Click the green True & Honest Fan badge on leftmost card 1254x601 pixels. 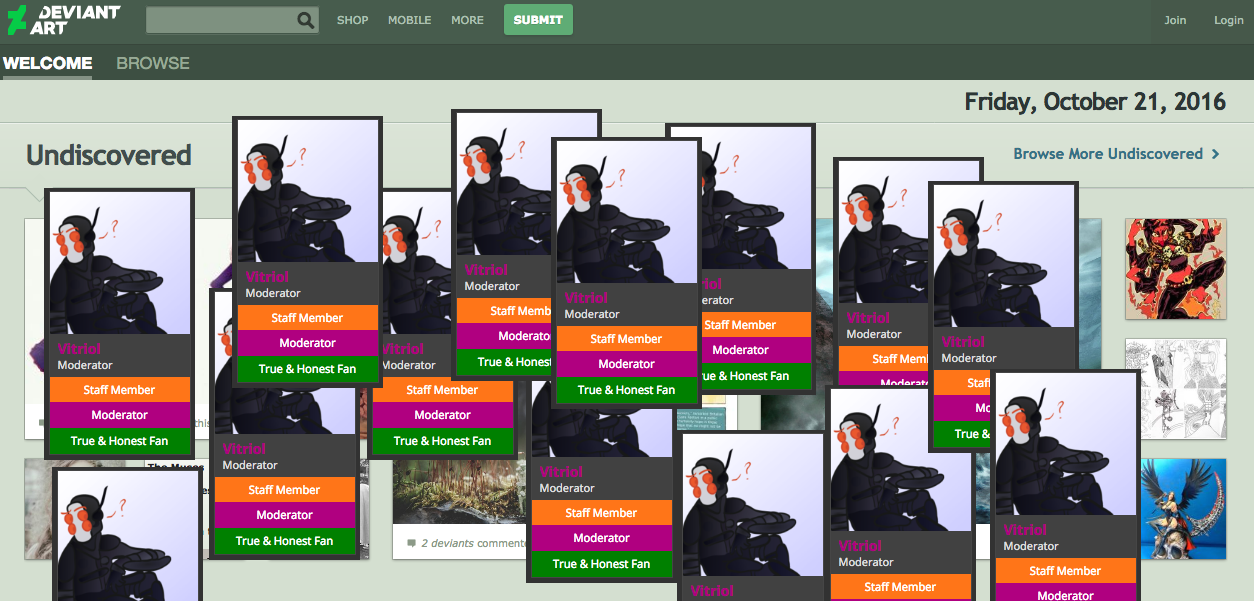pyautogui.click(x=120, y=441)
